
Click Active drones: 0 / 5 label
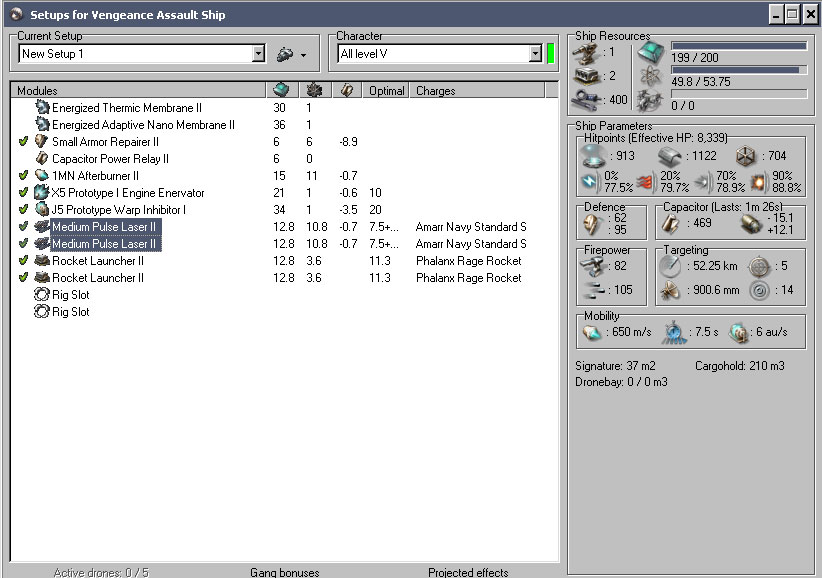pos(101,572)
